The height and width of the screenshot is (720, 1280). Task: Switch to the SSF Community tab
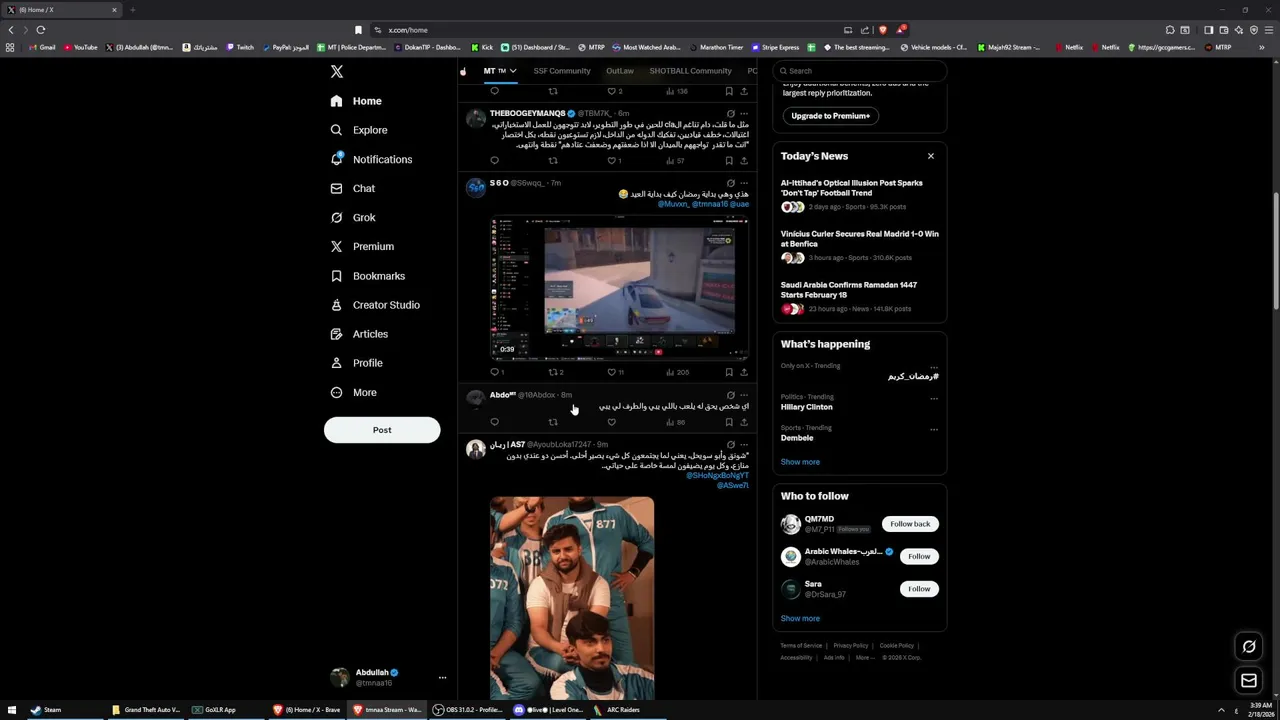(x=562, y=71)
